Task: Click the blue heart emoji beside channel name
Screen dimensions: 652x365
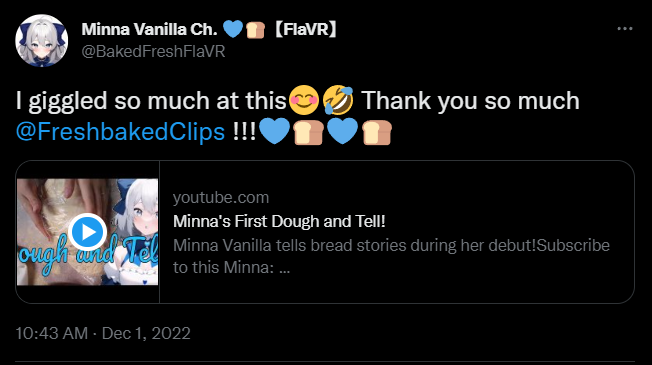Action: tap(233, 29)
